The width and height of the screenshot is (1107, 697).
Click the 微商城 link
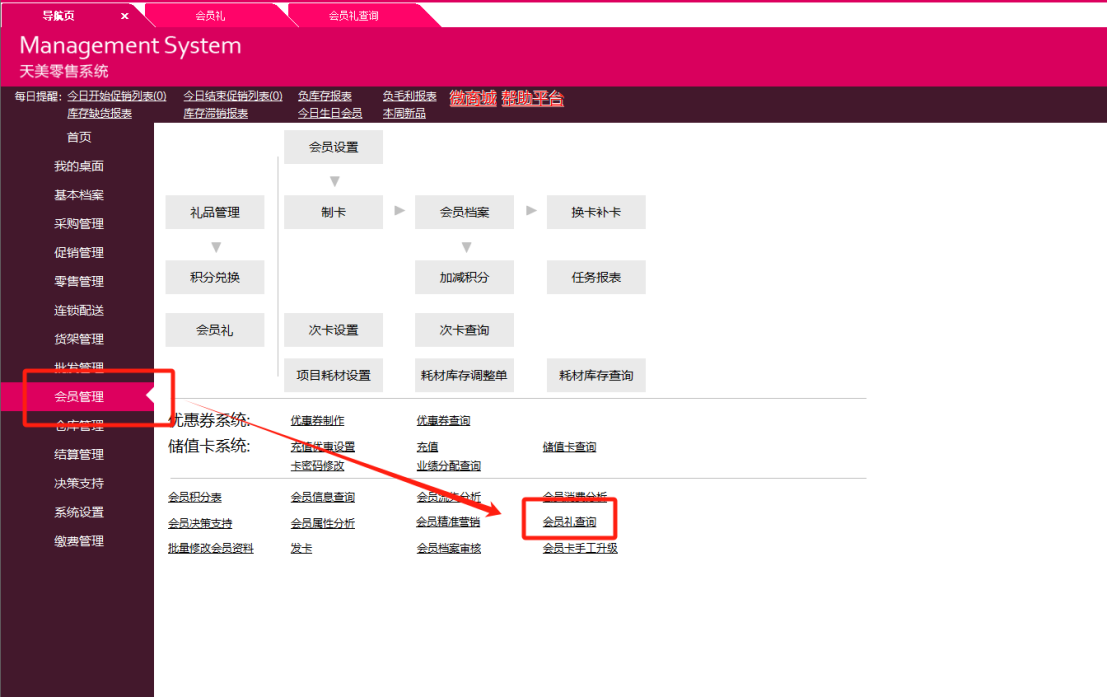[x=473, y=98]
